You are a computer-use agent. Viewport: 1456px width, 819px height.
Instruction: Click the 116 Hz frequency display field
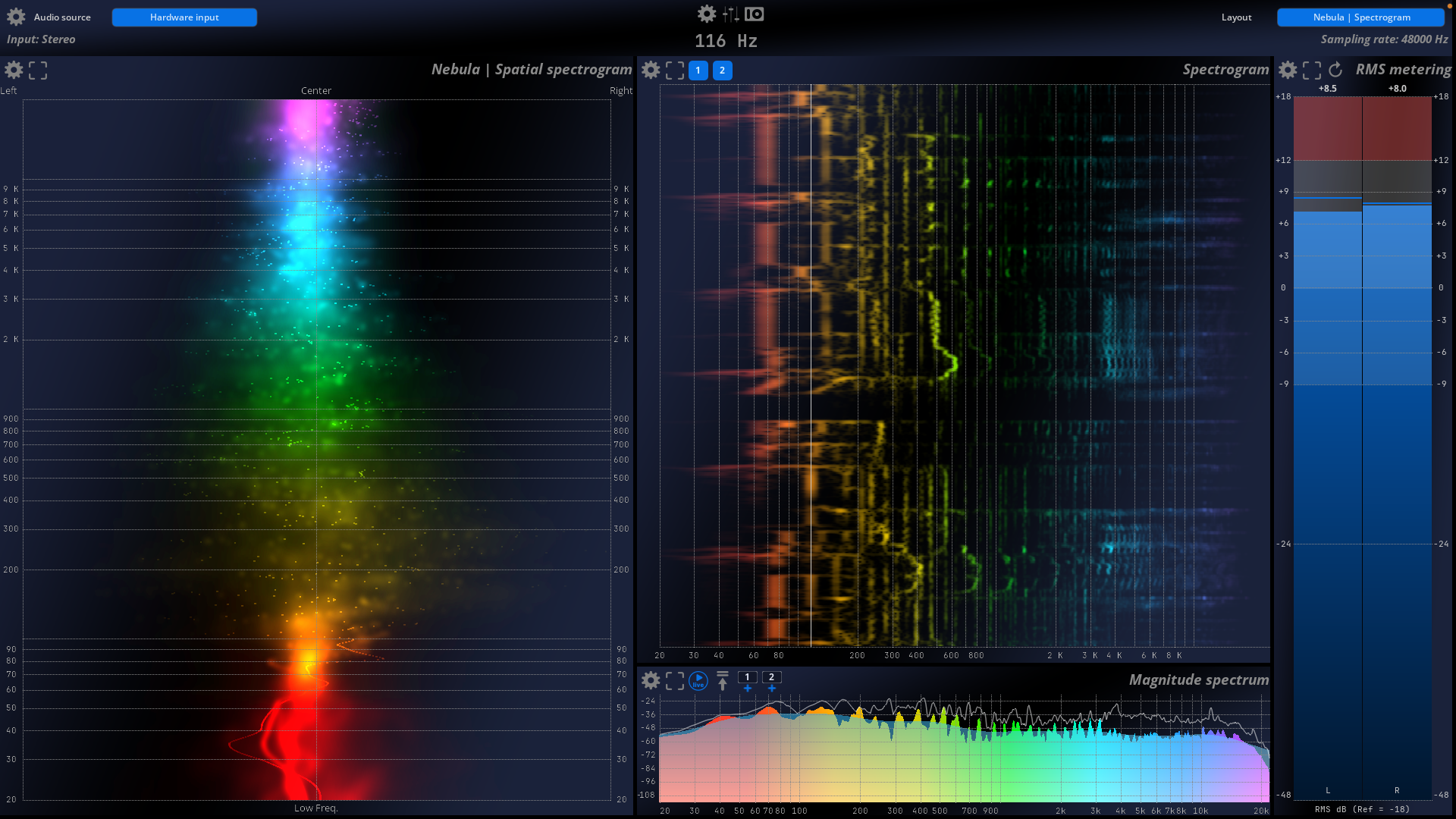(x=727, y=40)
